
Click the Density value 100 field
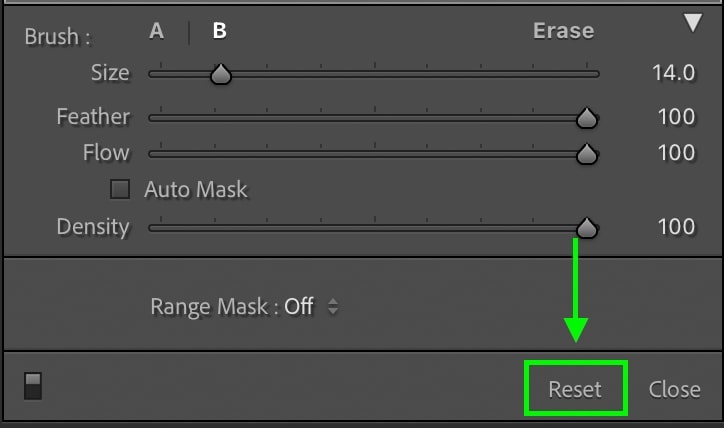point(676,227)
